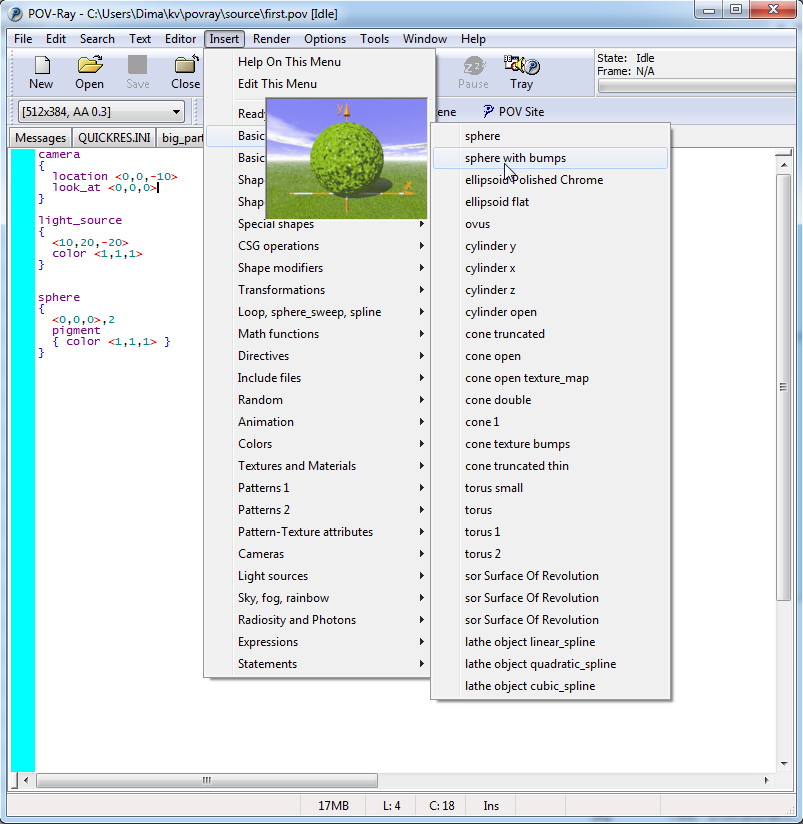The width and height of the screenshot is (803, 824).
Task: Open the Options menu
Action: point(325,39)
